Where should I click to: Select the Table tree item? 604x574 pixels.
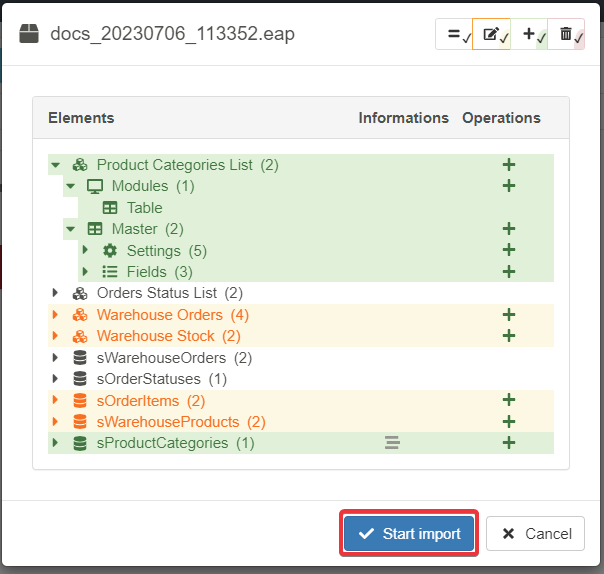click(144, 208)
